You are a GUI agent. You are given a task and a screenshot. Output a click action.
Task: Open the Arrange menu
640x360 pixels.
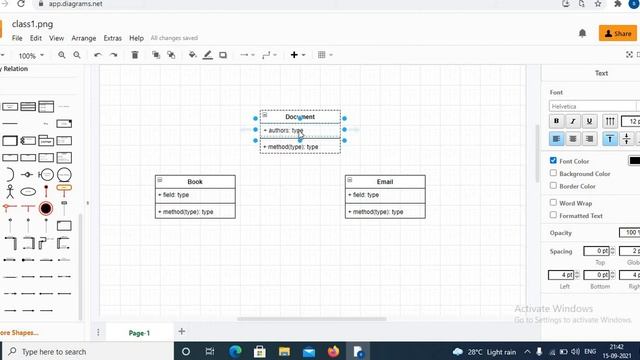(x=84, y=38)
